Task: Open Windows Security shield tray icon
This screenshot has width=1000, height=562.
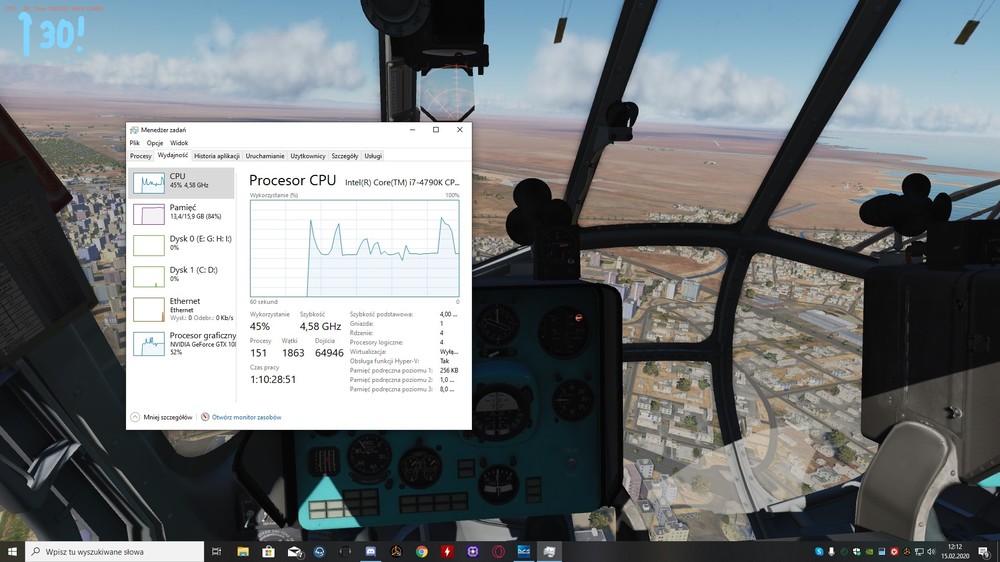Action: pos(857,551)
